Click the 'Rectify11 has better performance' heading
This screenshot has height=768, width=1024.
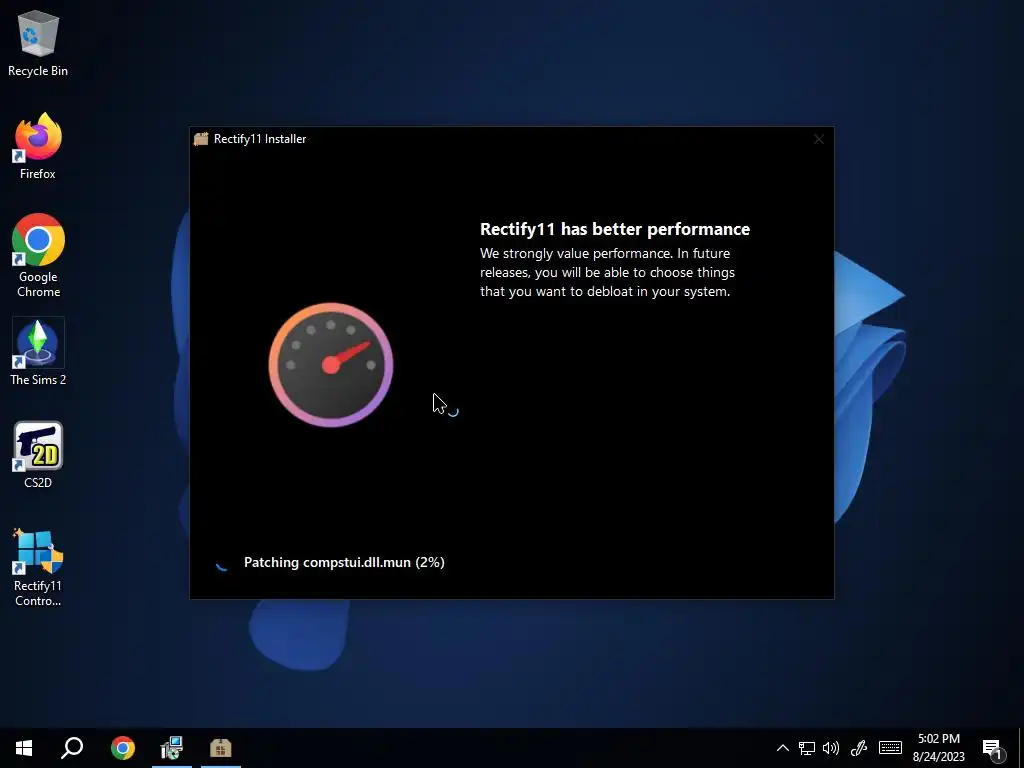point(615,229)
